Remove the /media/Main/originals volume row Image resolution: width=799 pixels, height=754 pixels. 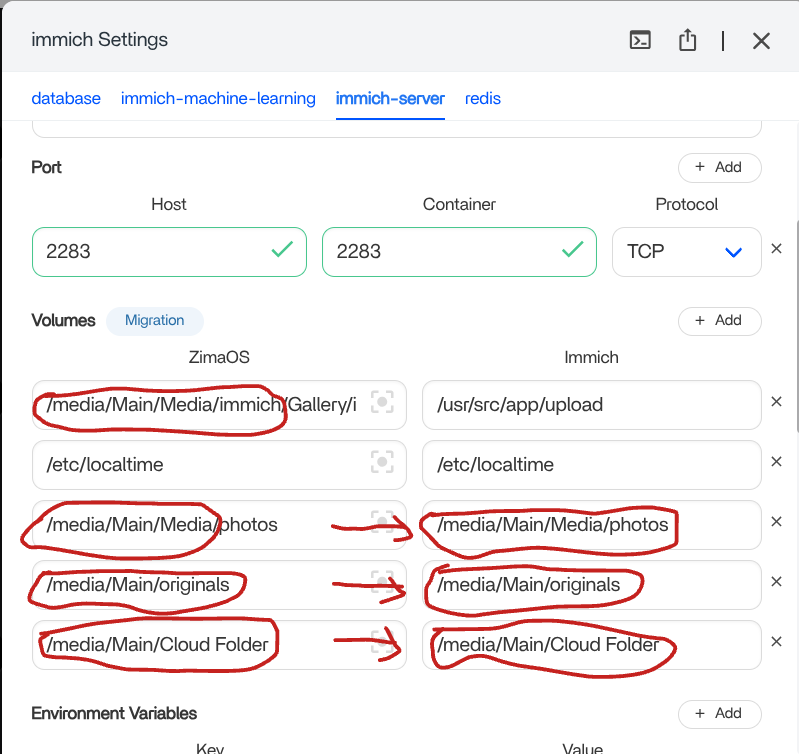(776, 581)
